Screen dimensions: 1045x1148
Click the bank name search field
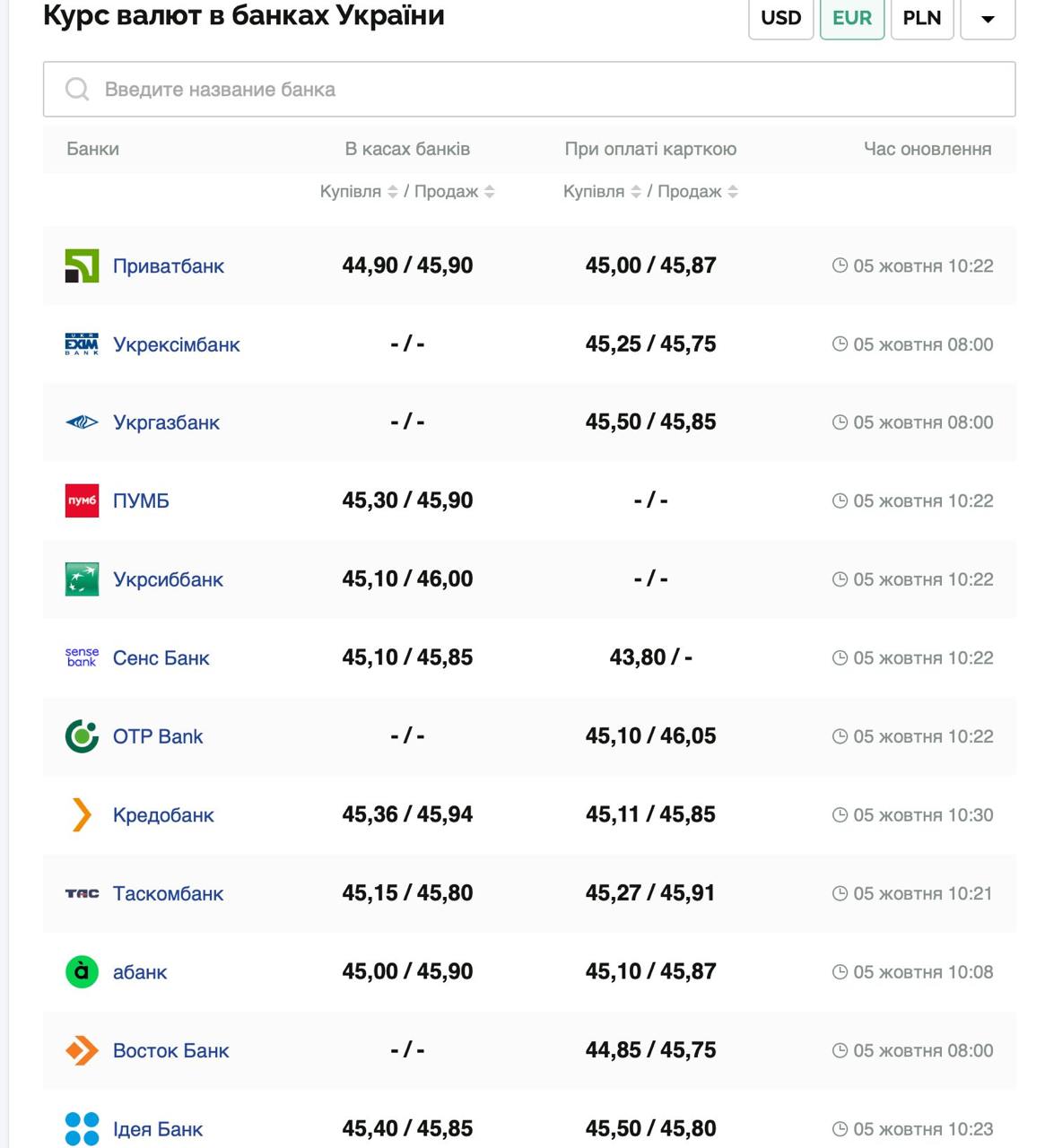(529, 90)
